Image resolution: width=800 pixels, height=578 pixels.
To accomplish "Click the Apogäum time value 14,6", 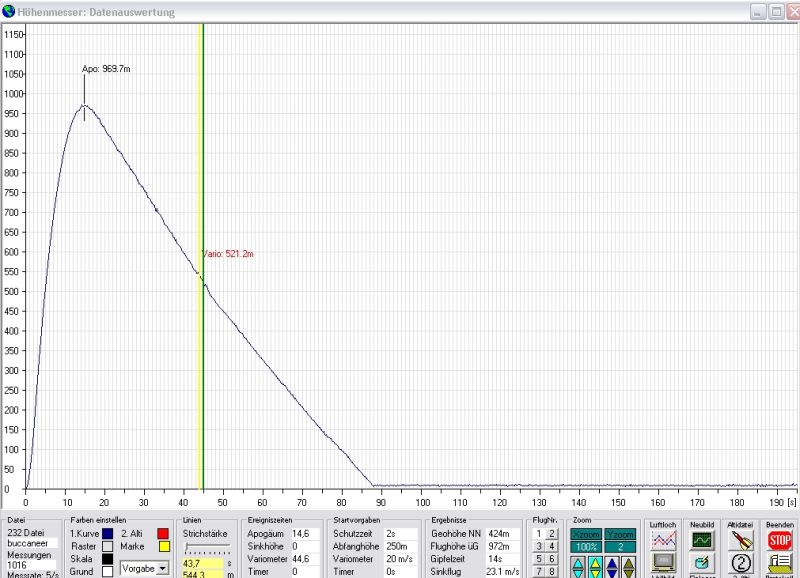I will [x=305, y=534].
